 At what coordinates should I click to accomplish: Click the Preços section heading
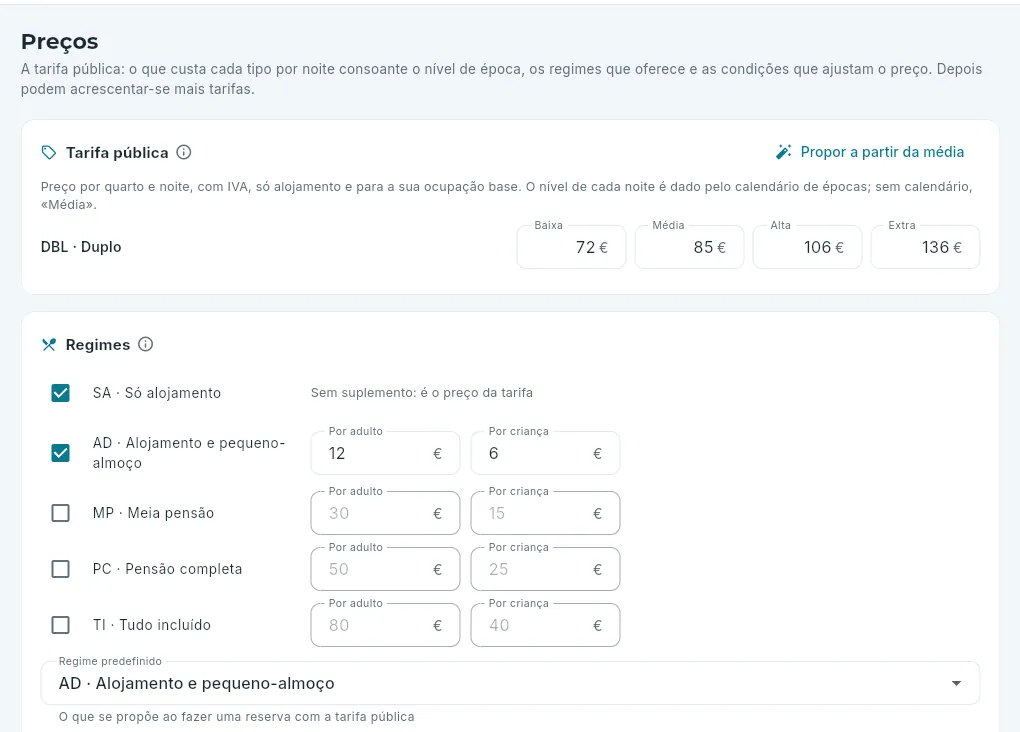click(60, 42)
